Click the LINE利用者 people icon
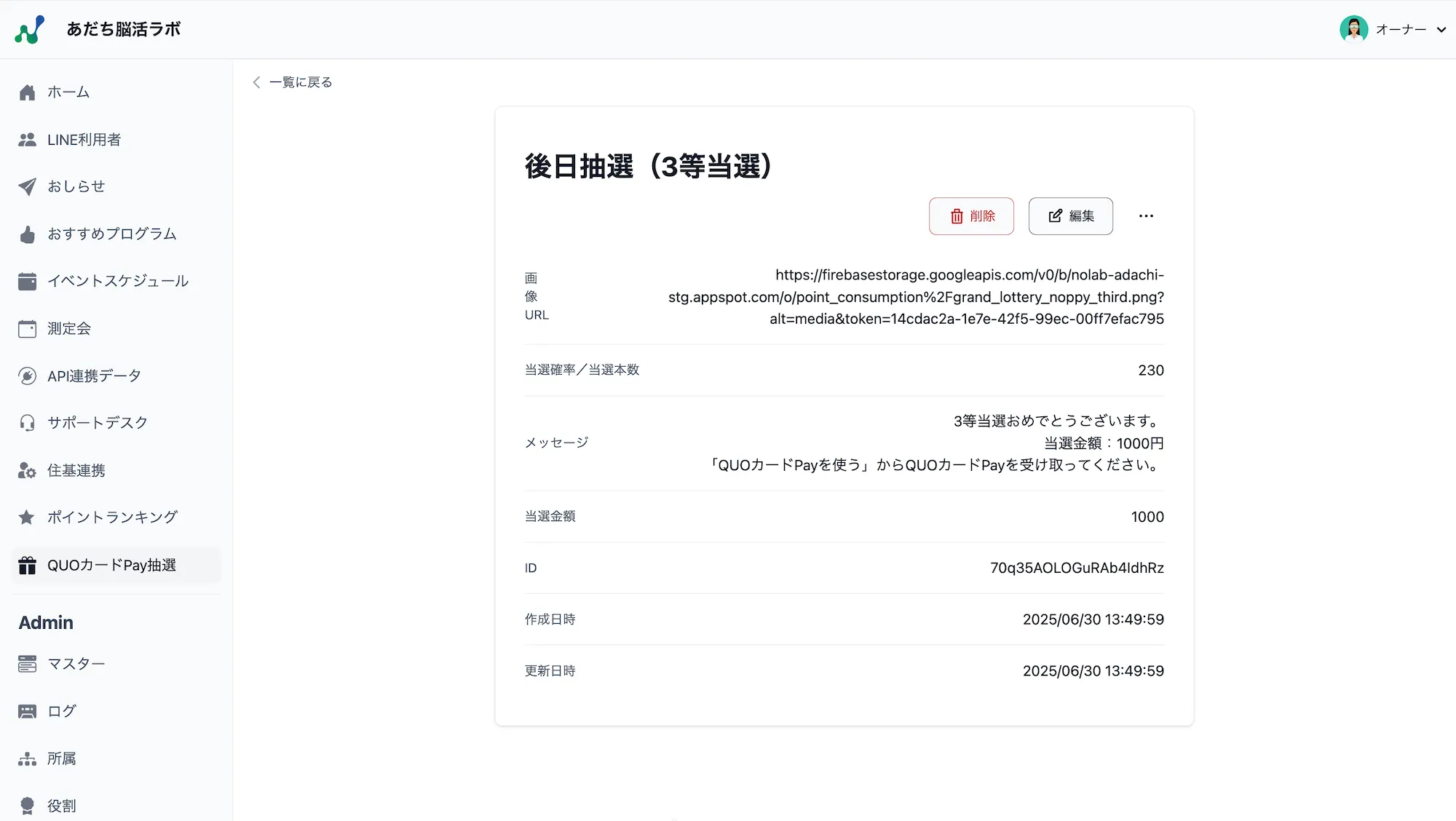The height and width of the screenshot is (821, 1456). (27, 140)
